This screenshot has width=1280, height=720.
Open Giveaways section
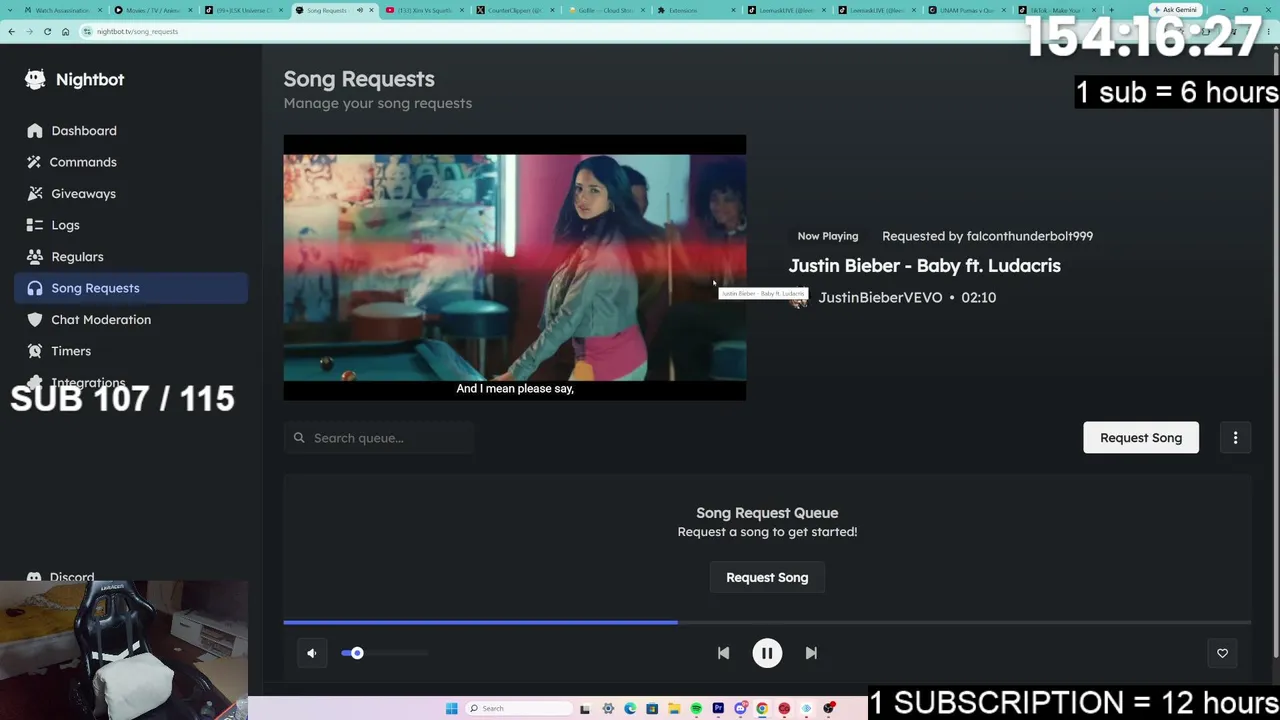[131, 194]
